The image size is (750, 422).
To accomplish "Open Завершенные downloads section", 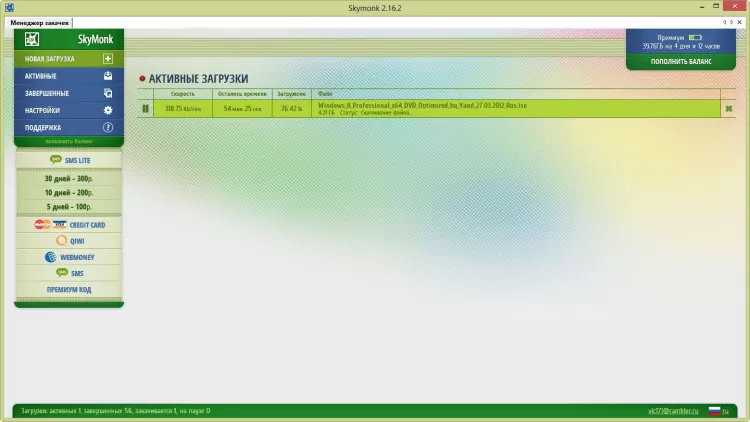I will click(69, 93).
